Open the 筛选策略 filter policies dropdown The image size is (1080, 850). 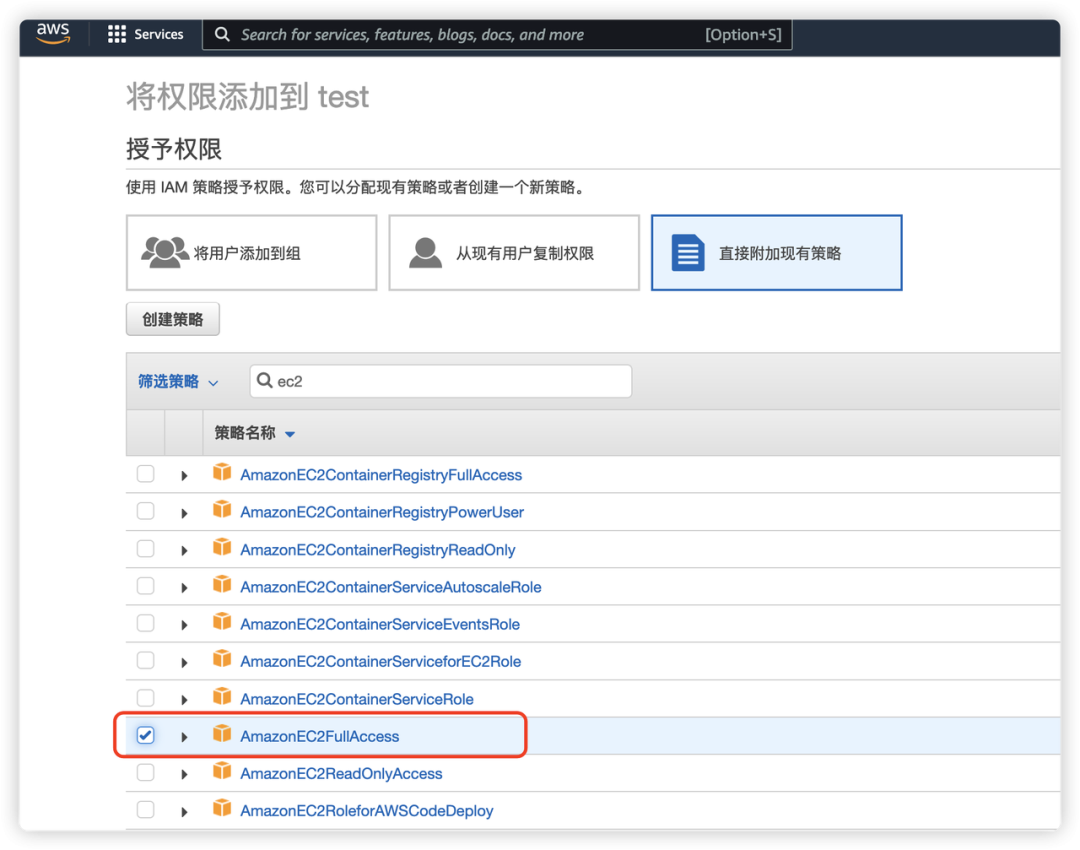pos(178,382)
